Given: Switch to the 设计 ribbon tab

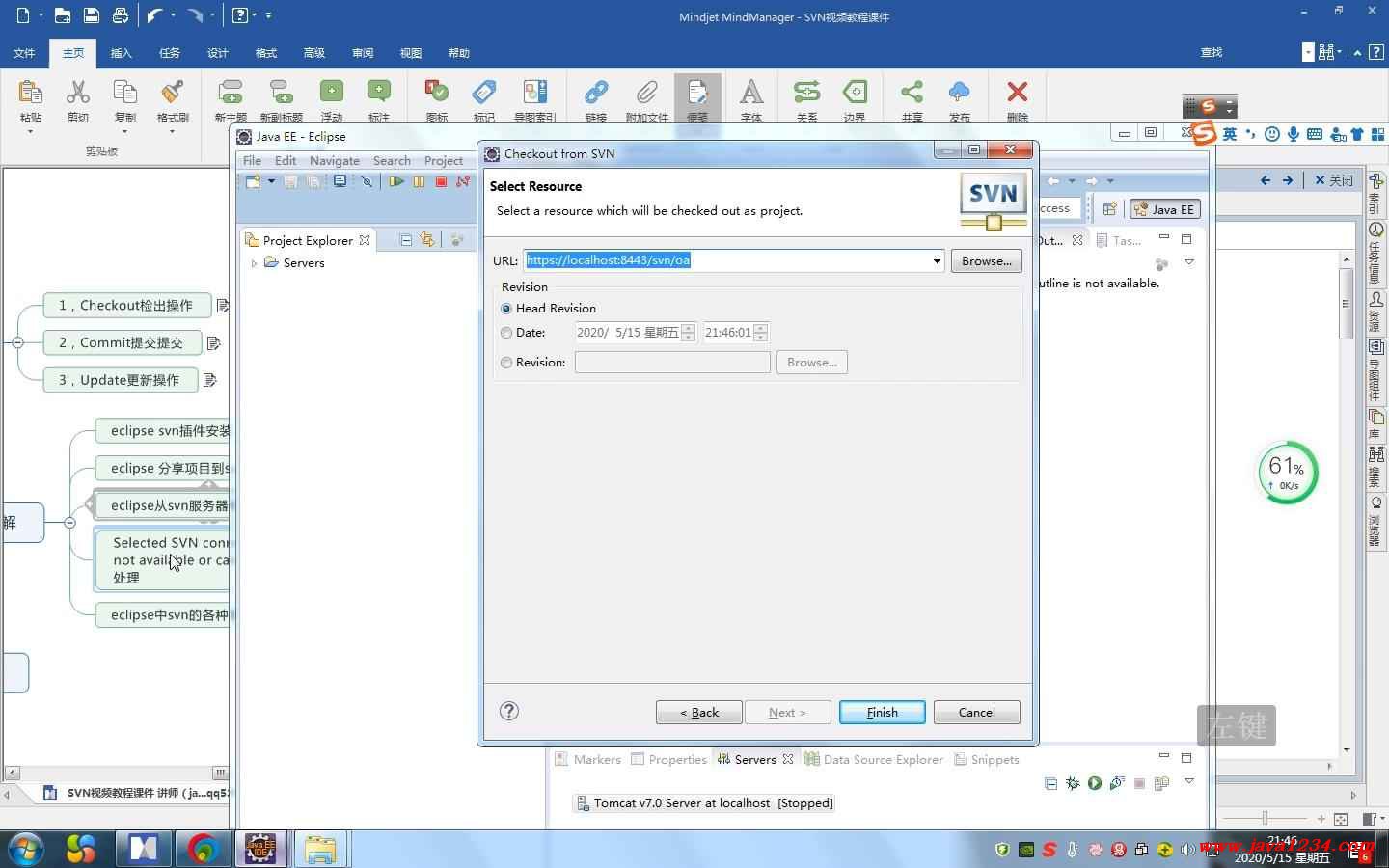Looking at the screenshot, I should (x=218, y=53).
